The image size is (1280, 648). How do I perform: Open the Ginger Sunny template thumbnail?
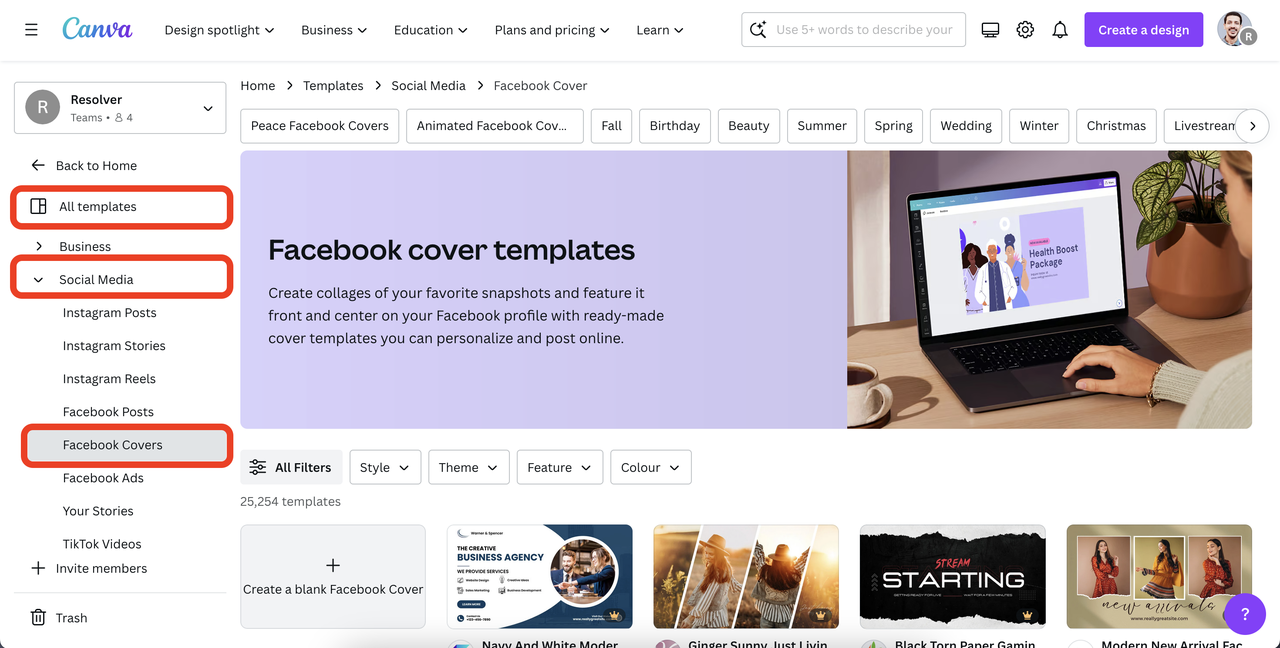746,576
